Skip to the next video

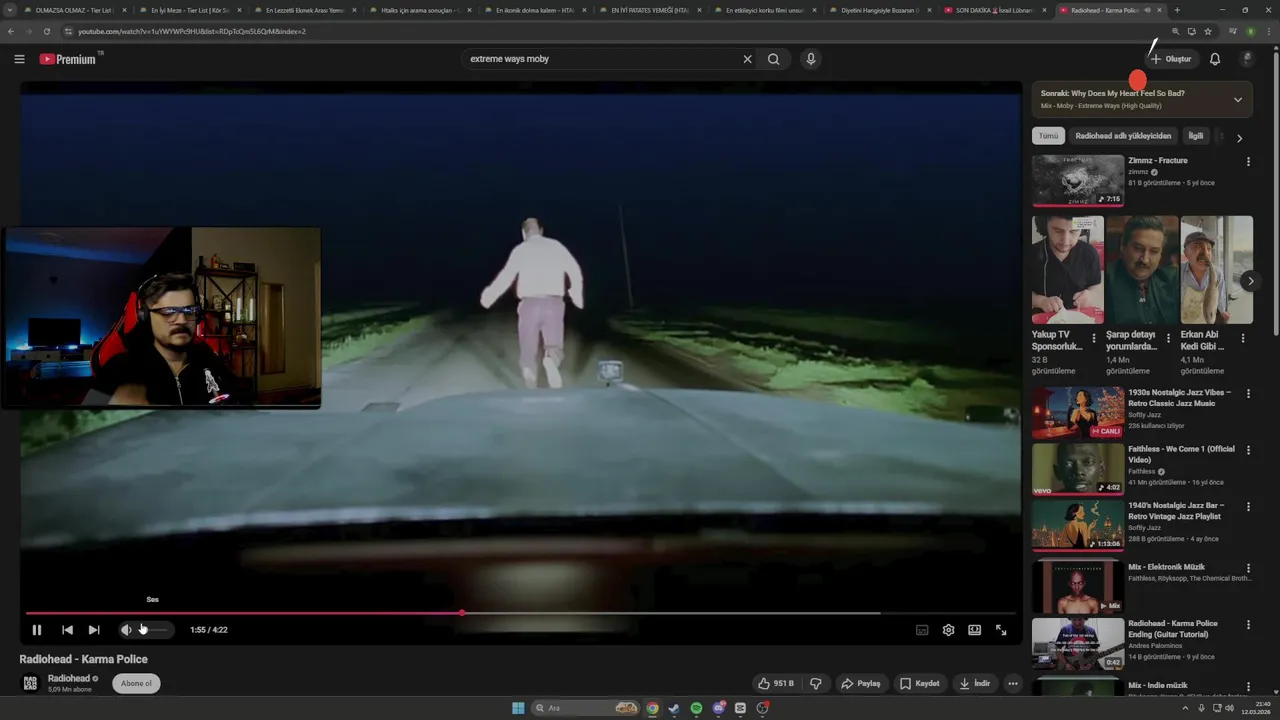pyautogui.click(x=94, y=630)
